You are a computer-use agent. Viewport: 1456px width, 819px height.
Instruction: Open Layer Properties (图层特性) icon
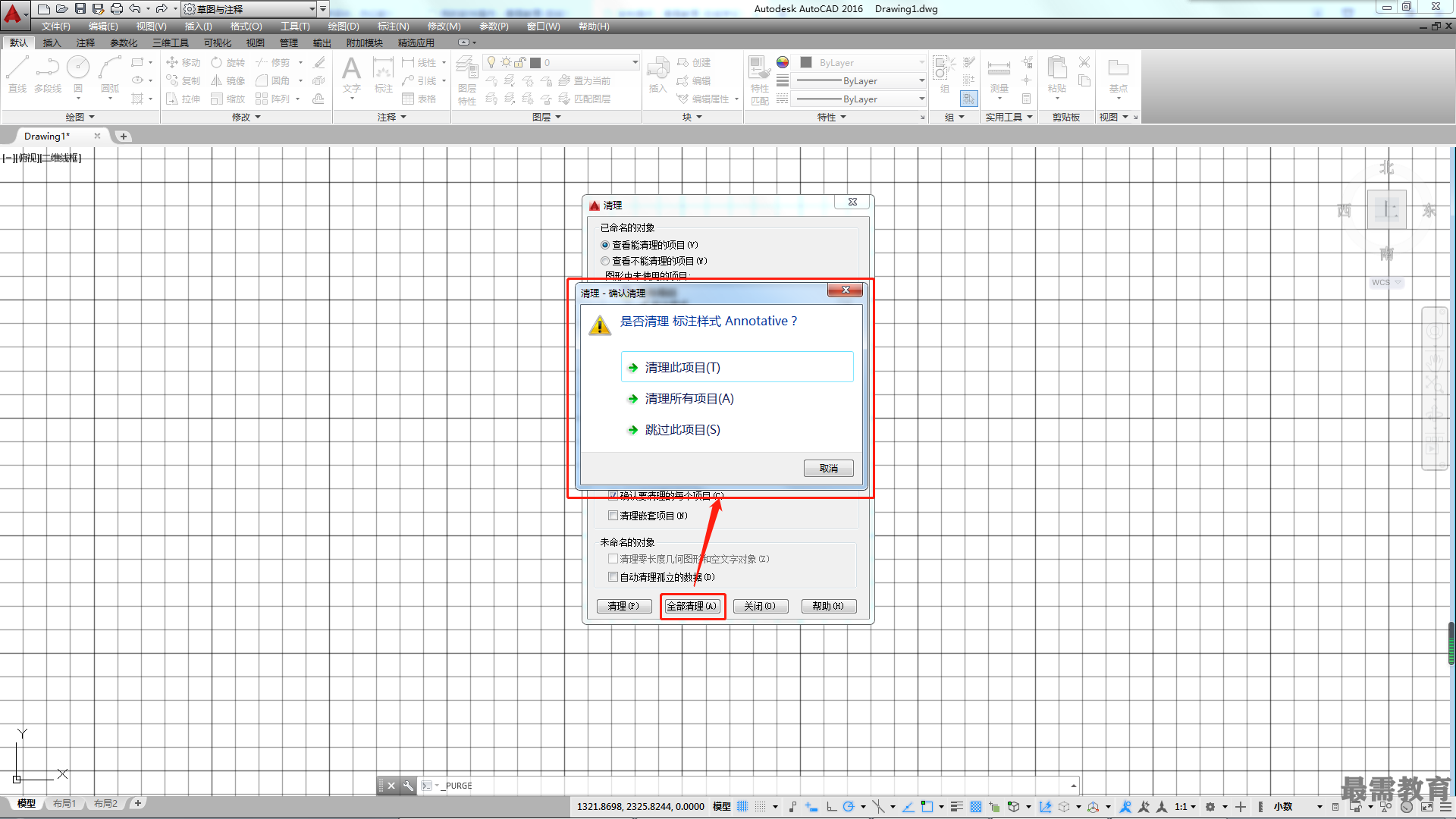point(467,80)
